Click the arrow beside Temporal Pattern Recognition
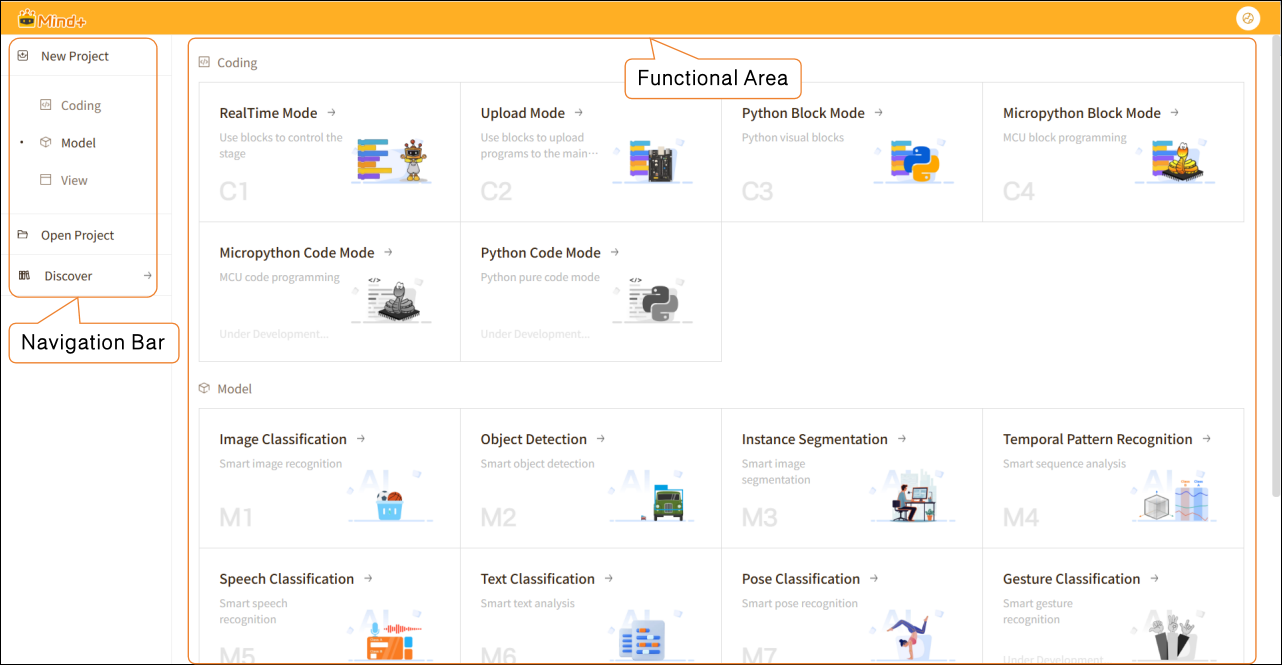Image resolution: width=1282 pixels, height=665 pixels. 1207,439
